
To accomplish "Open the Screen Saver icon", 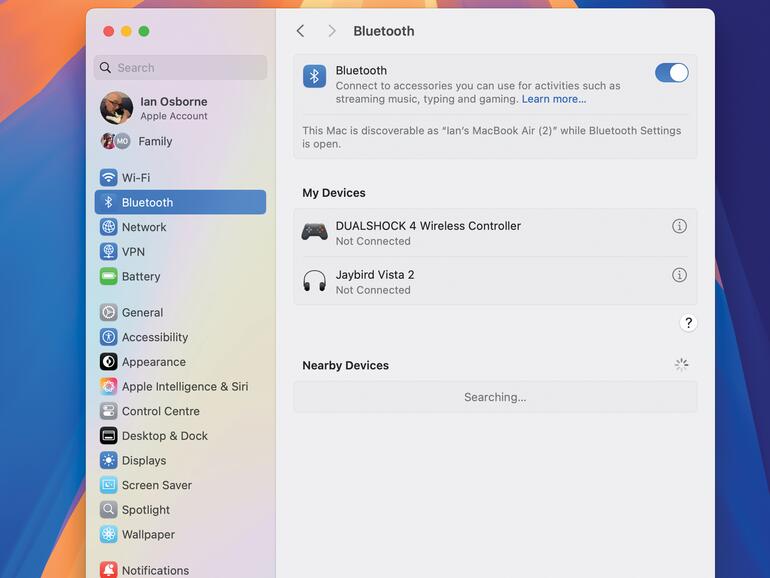I will click(x=109, y=485).
